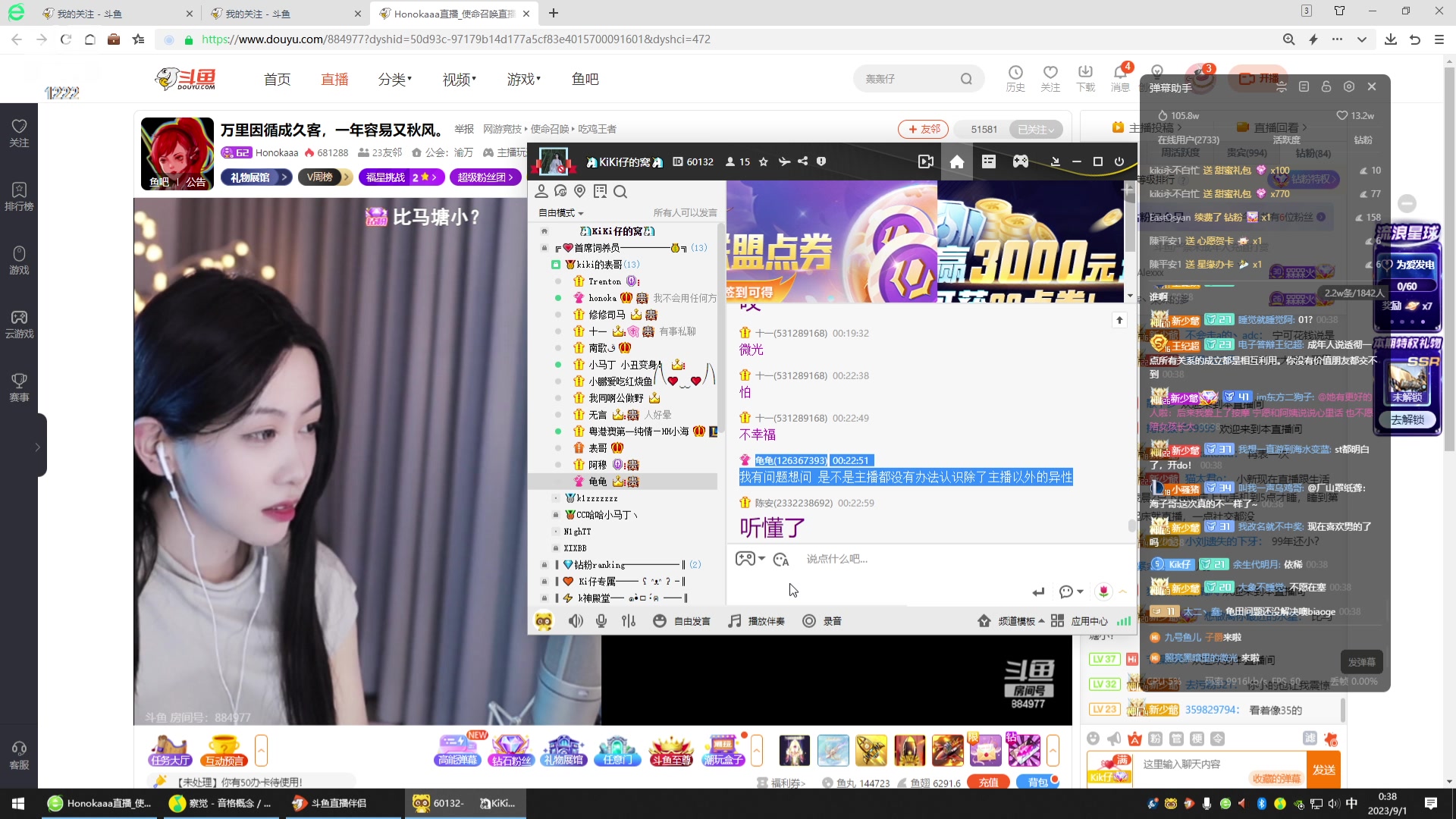Toggle the 滤 filter icon above chat input
The width and height of the screenshot is (1456, 819).
[1310, 739]
